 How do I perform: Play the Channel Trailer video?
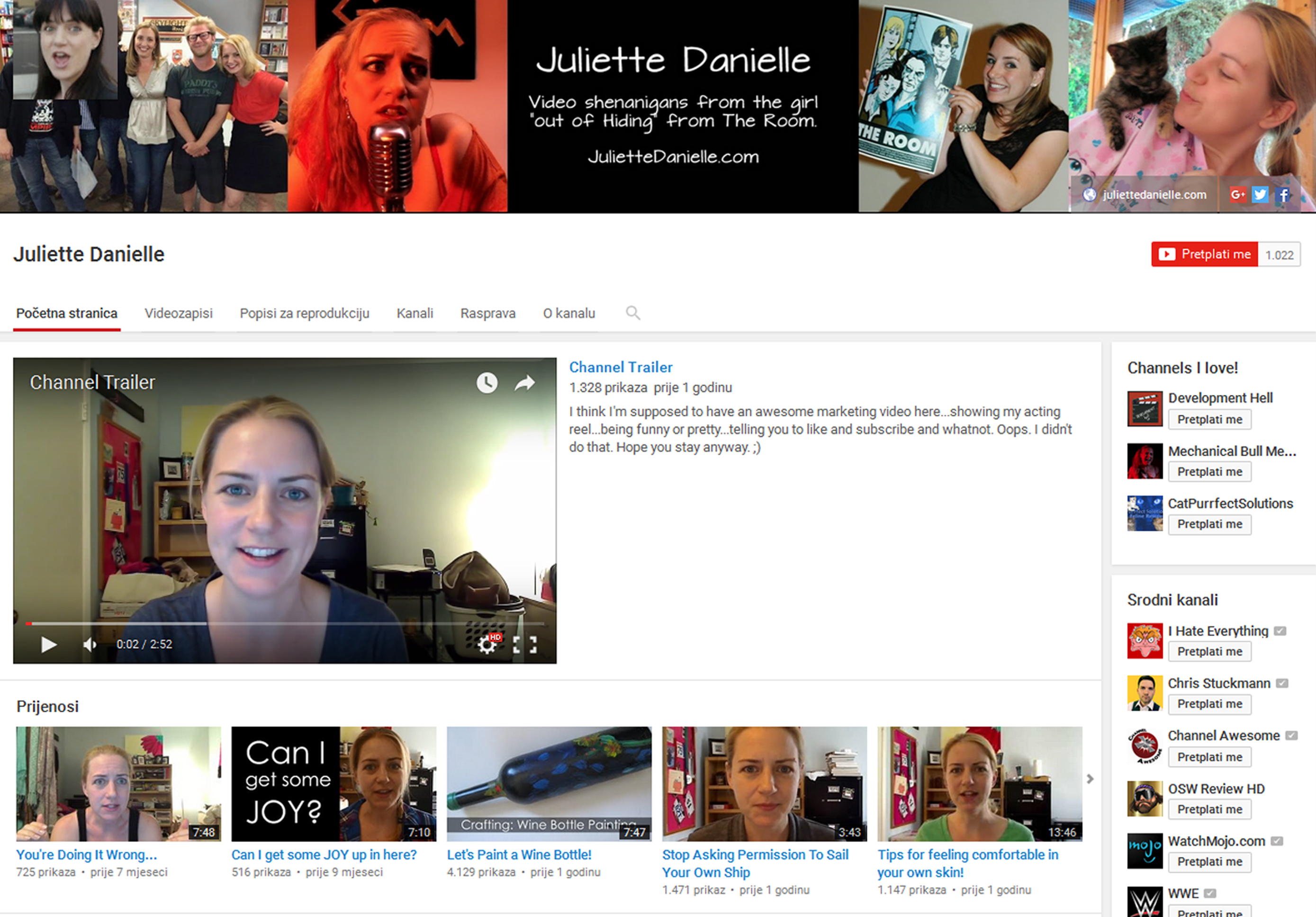click(x=49, y=645)
